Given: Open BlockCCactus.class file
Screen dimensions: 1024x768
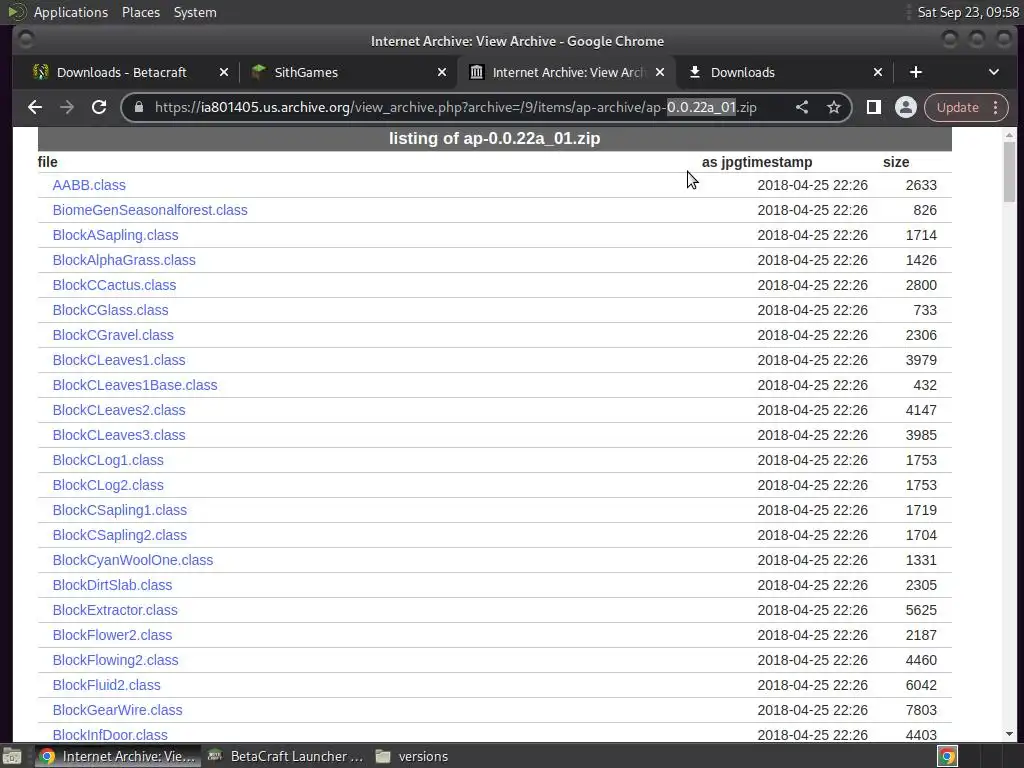Looking at the screenshot, I should tap(114, 285).
